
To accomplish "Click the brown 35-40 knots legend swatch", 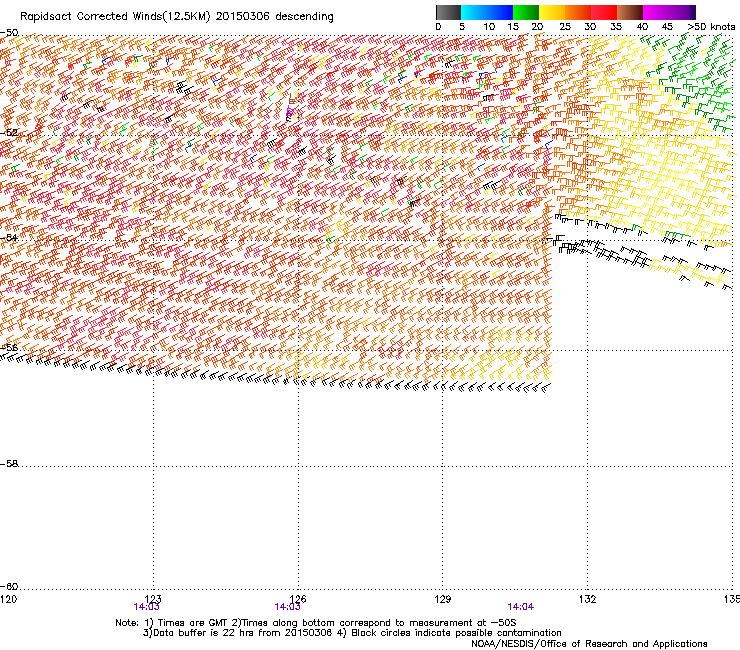I will pos(630,12).
